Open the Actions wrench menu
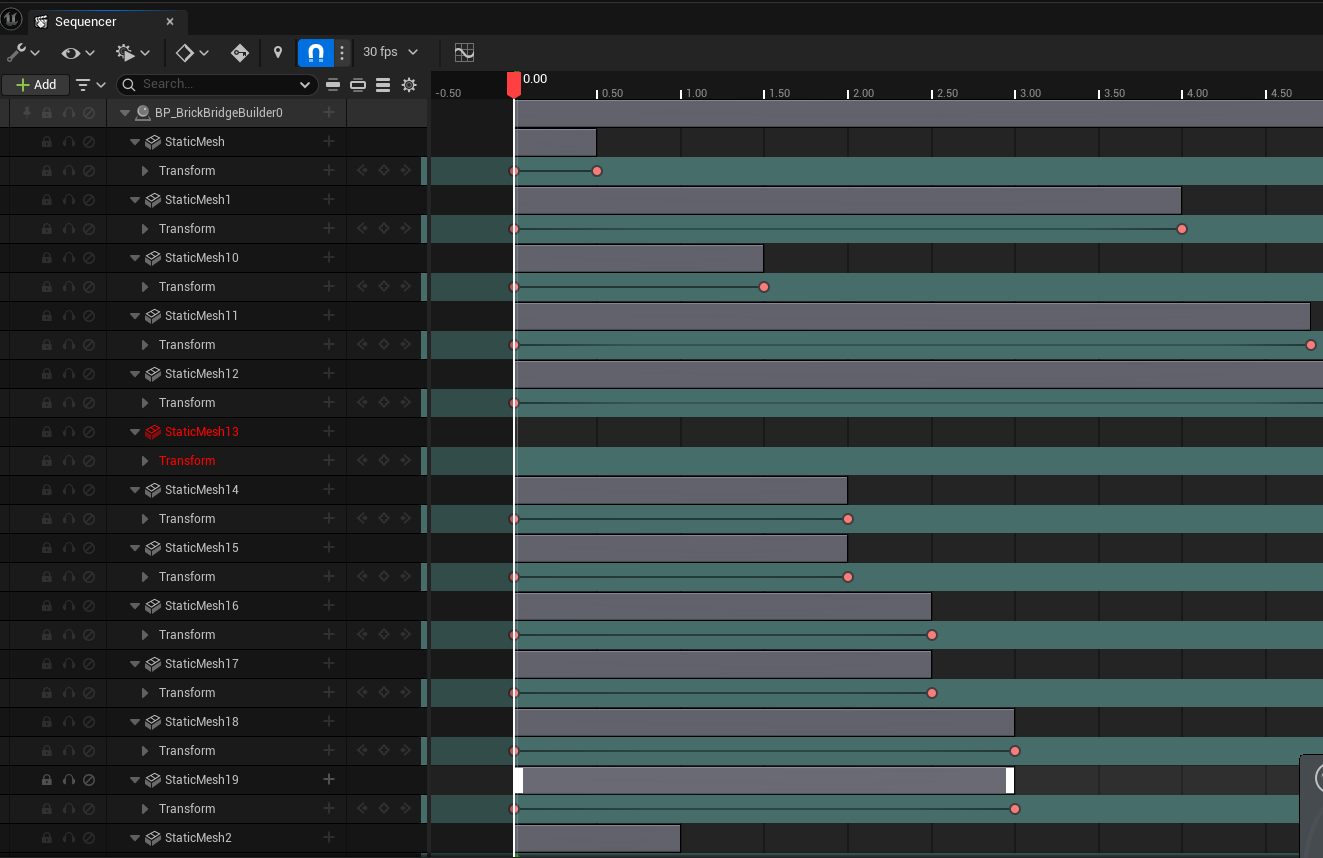Image resolution: width=1323 pixels, height=858 pixels. click(x=23, y=52)
